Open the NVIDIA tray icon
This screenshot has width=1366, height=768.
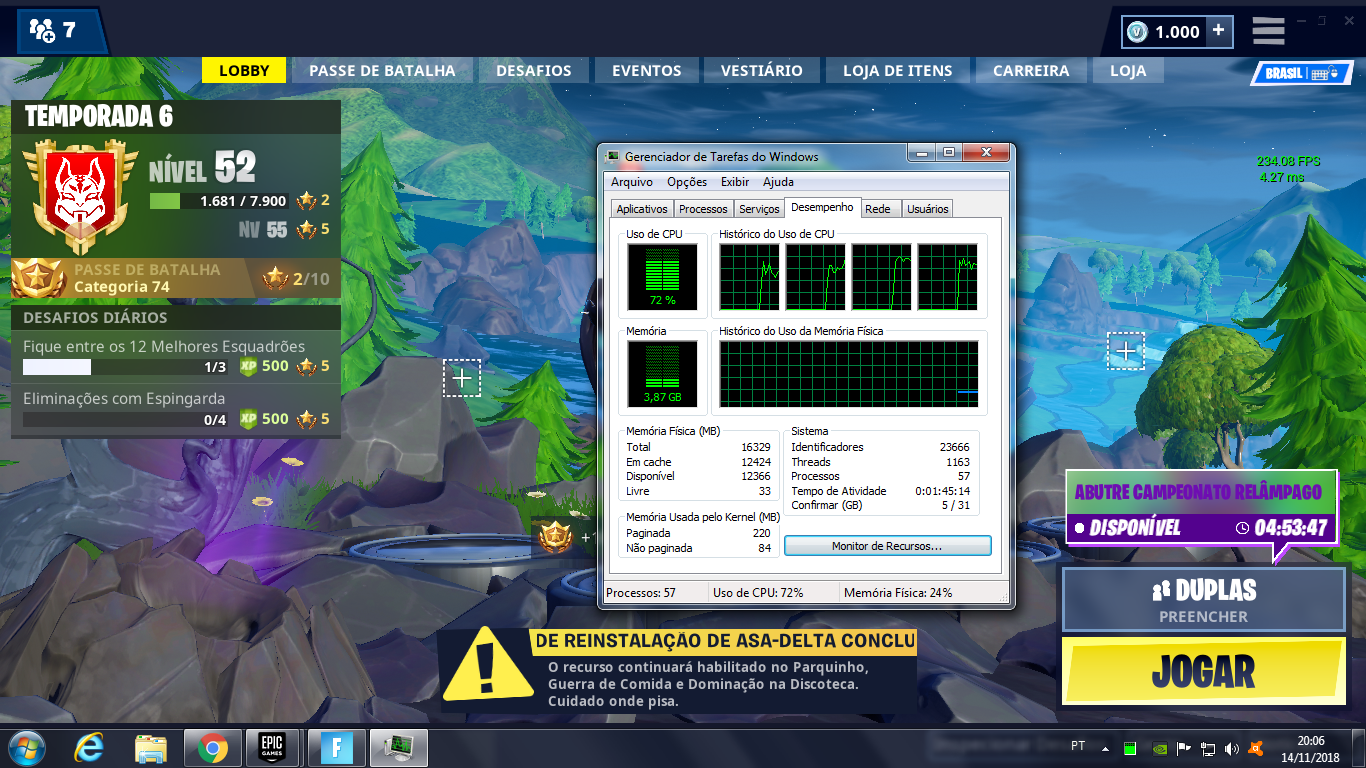(1158, 748)
